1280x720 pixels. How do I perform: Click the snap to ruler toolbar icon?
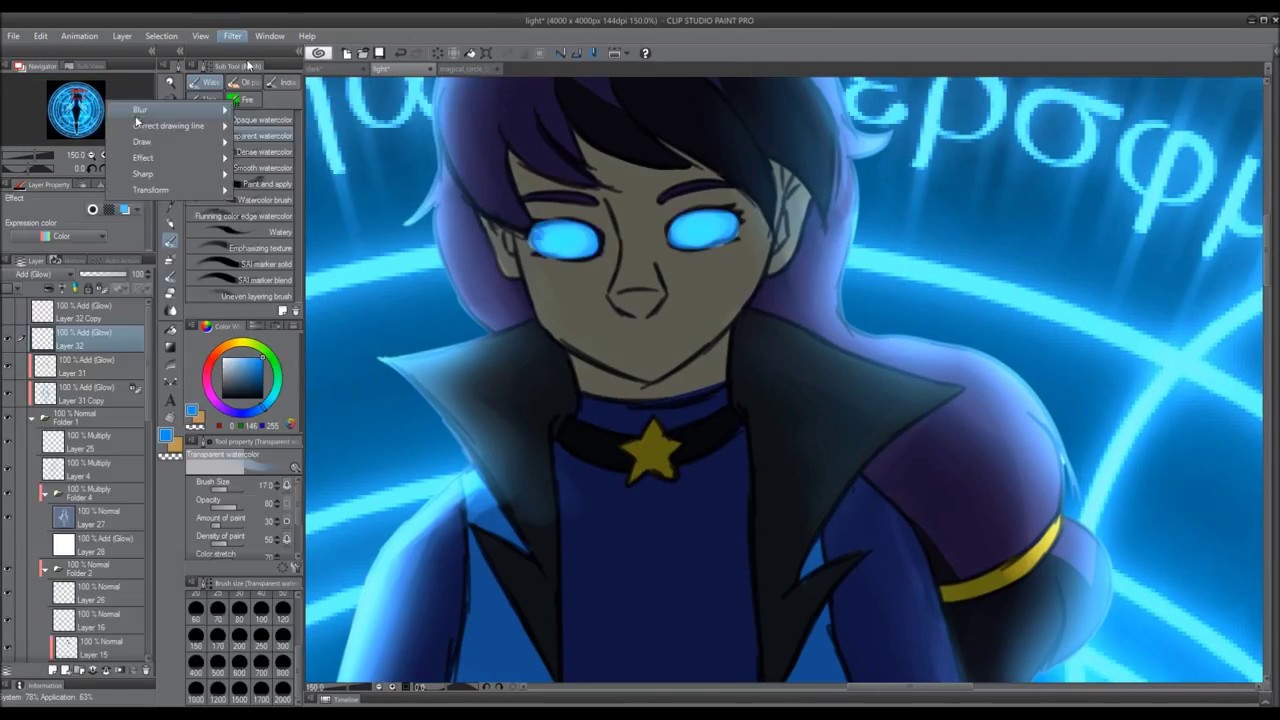(561, 53)
